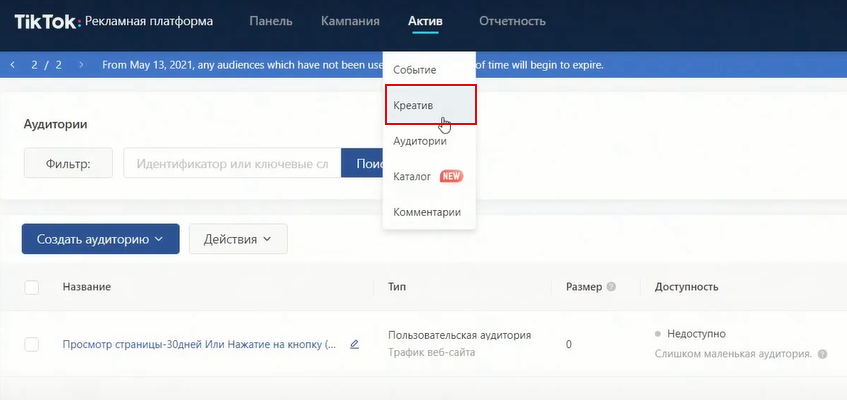The width and height of the screenshot is (847, 400).
Task: Click the Рекламная платформа title text
Action: 149,22
